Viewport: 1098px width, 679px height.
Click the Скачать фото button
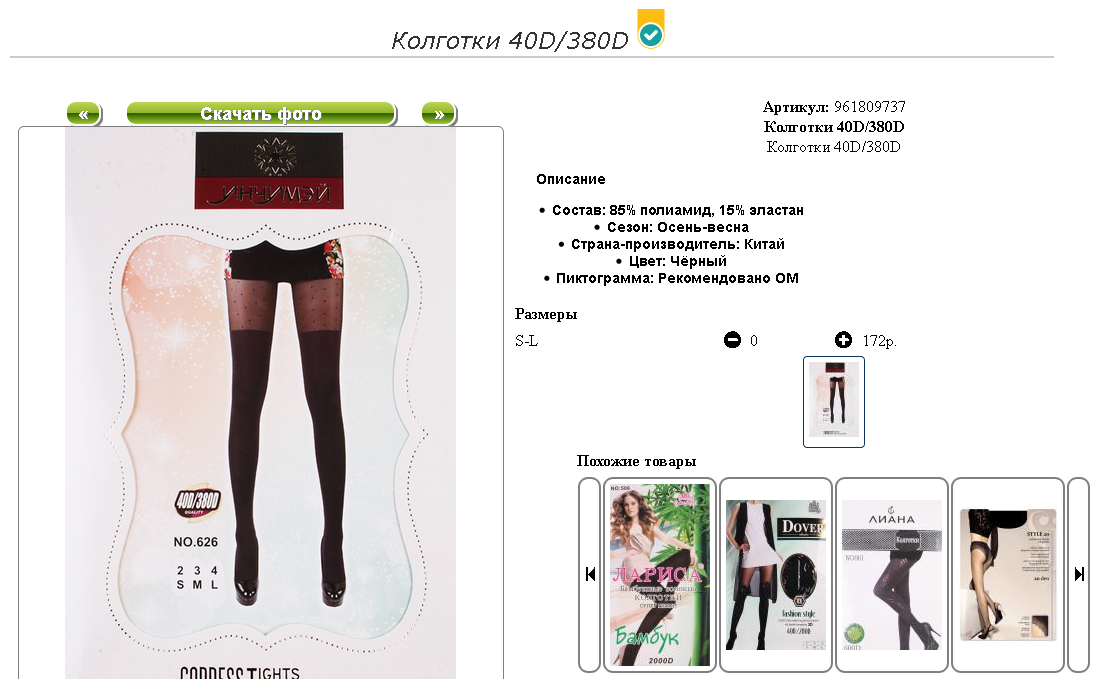261,113
